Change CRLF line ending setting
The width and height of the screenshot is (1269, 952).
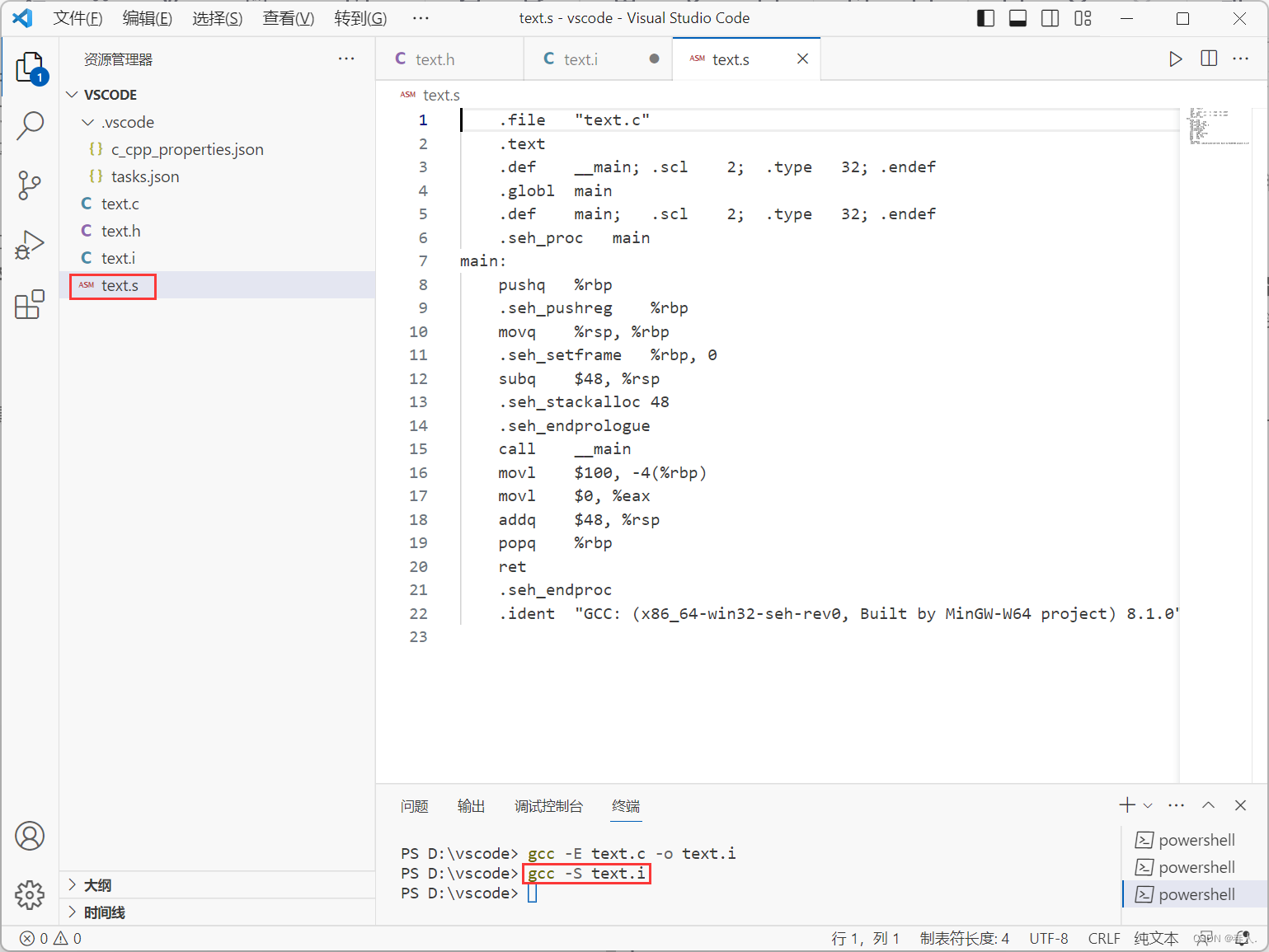coord(1103,938)
